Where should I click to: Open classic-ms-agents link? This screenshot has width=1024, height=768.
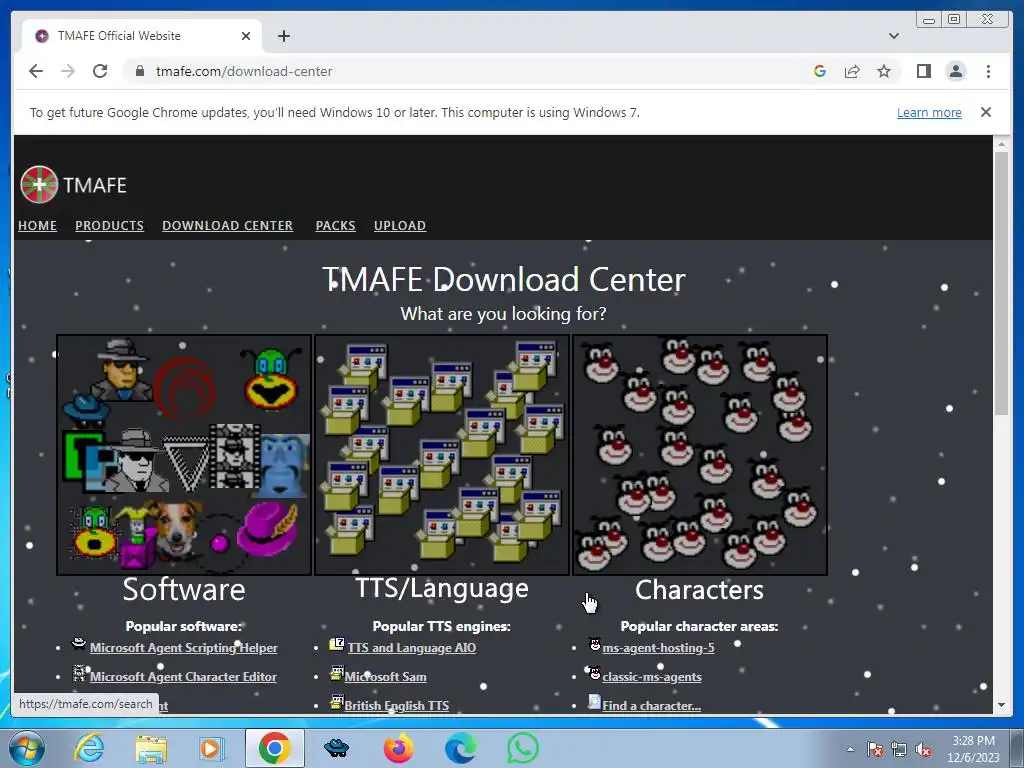pyautogui.click(x=652, y=677)
